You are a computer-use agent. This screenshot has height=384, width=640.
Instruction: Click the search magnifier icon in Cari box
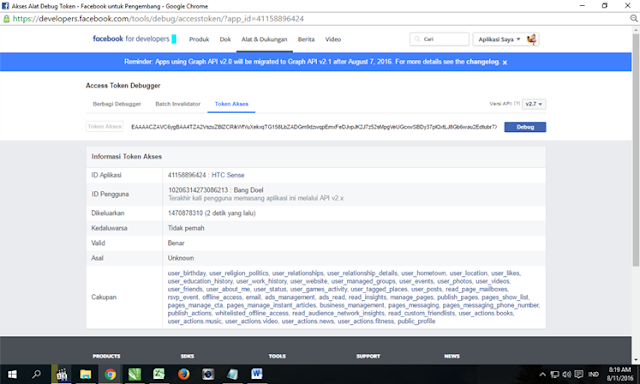pos(417,39)
